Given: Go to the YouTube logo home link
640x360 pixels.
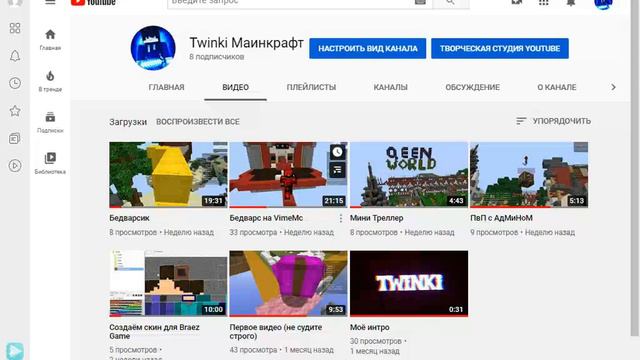Looking at the screenshot, I should click(93, 2).
